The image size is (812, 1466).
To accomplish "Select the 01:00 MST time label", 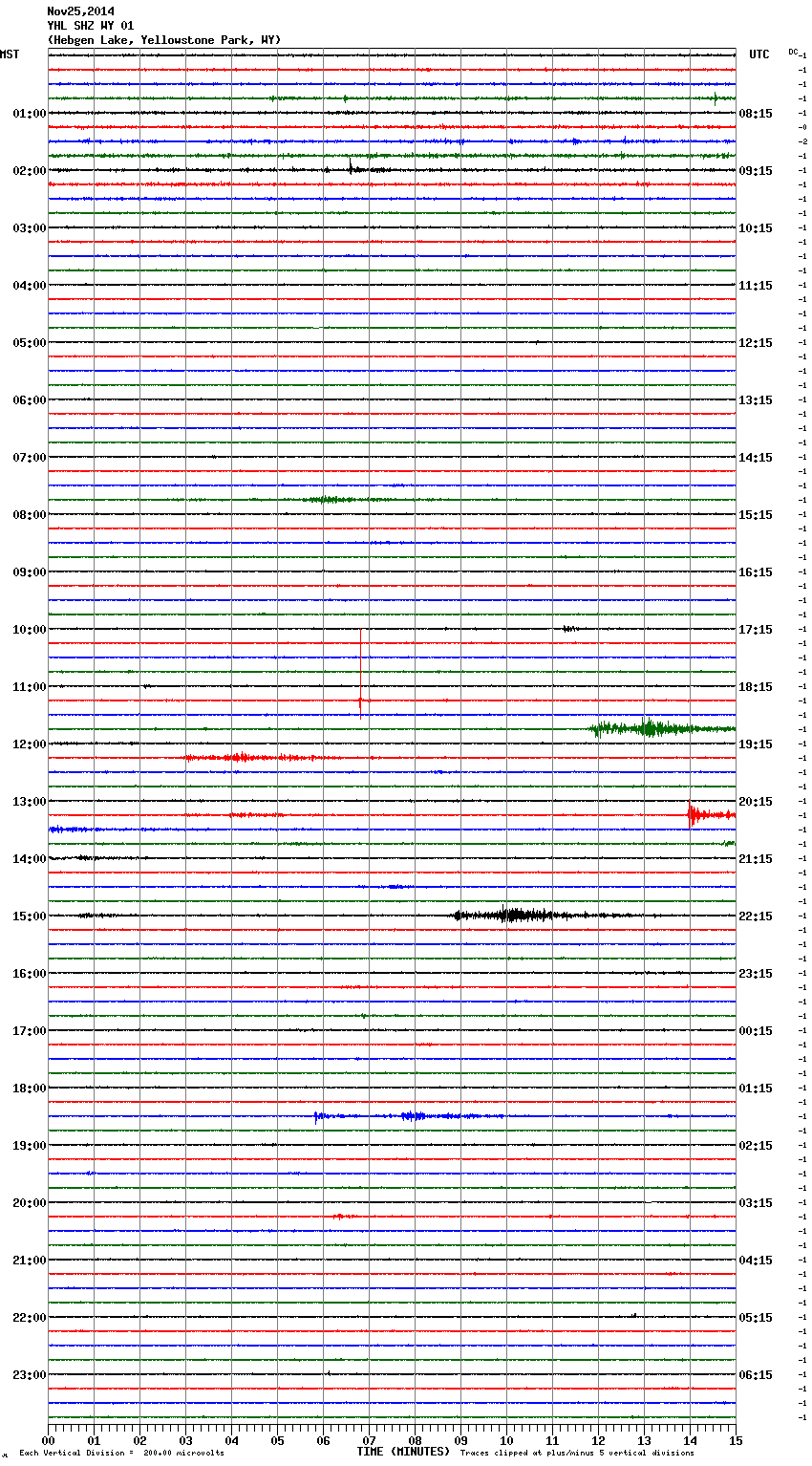I will click(x=29, y=114).
